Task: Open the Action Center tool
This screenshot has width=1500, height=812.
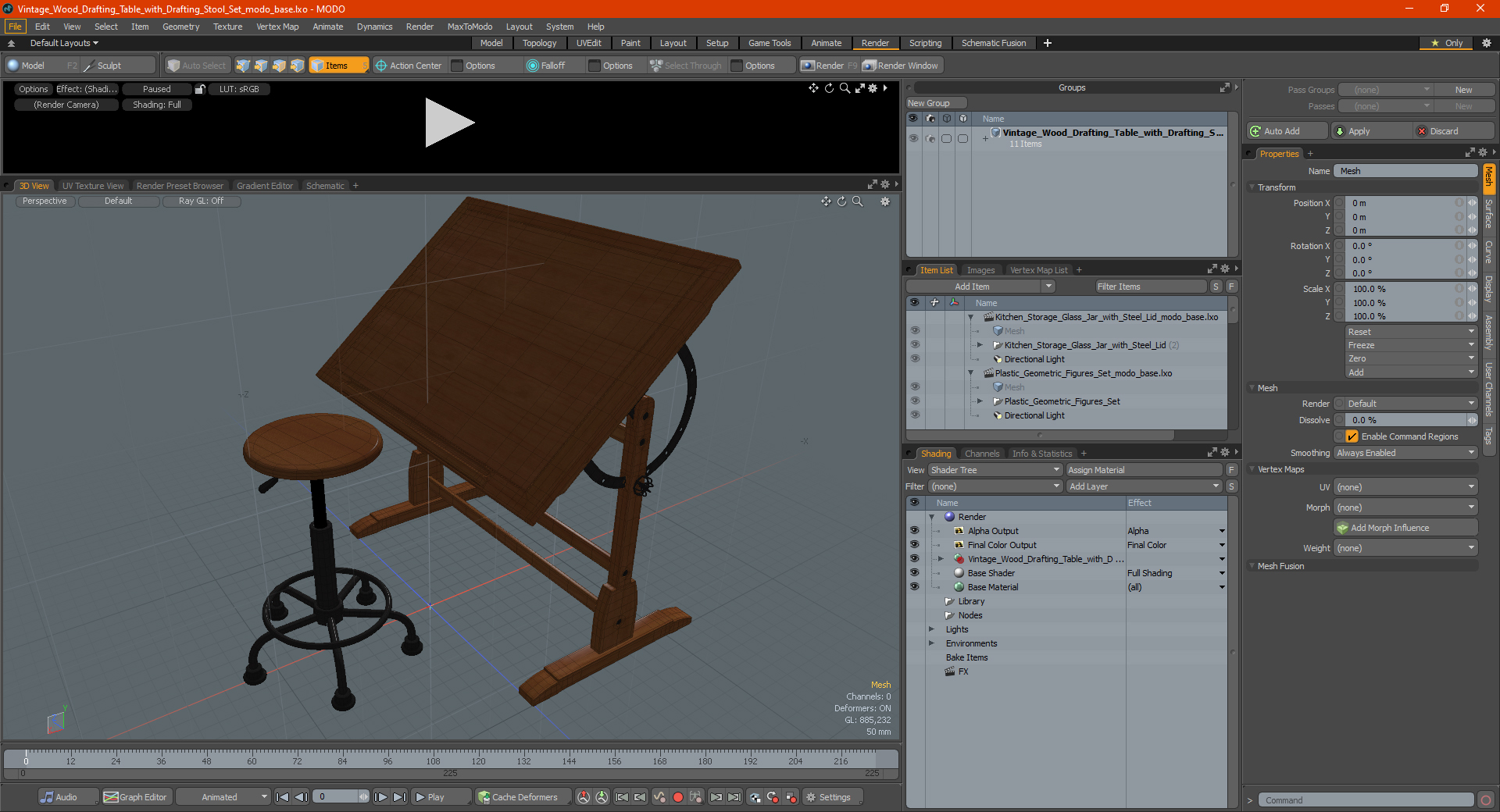Action: tap(409, 66)
